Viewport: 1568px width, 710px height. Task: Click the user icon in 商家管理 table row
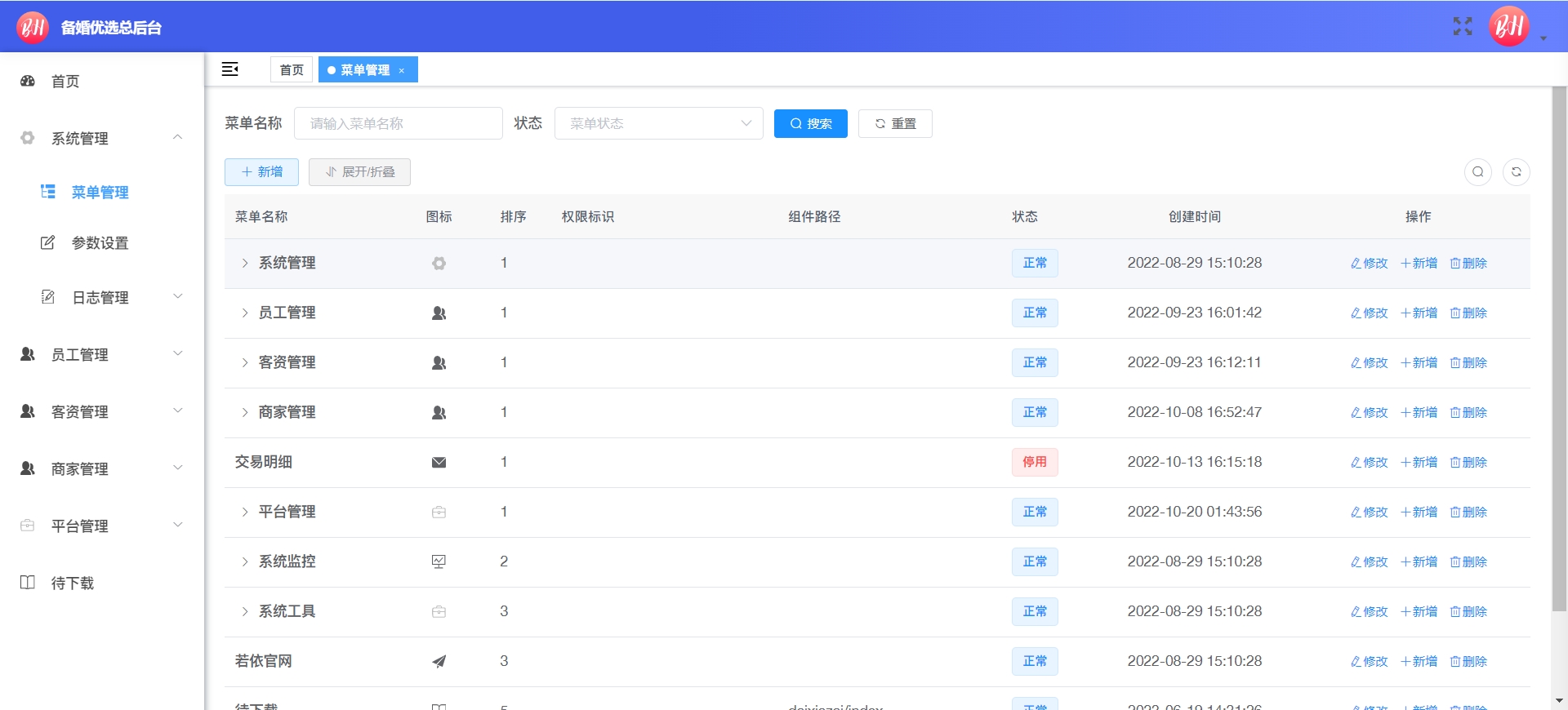click(439, 413)
